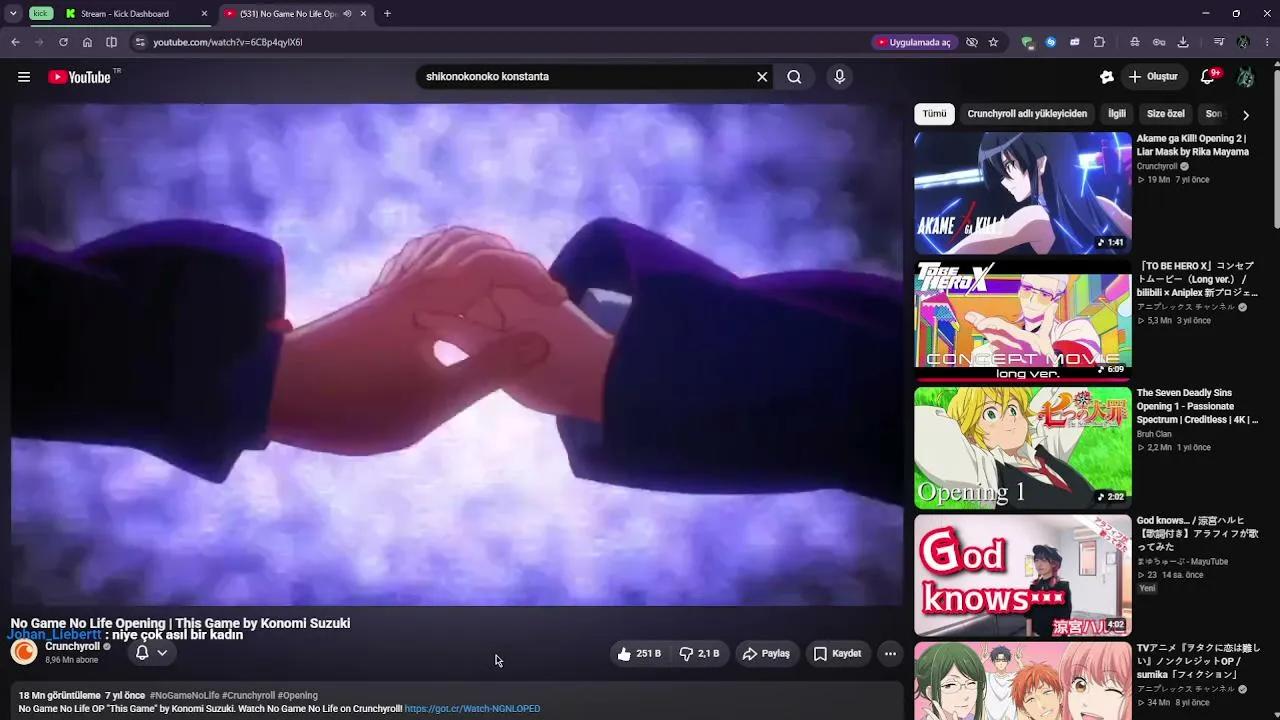Open the kick tab group label

(41, 14)
